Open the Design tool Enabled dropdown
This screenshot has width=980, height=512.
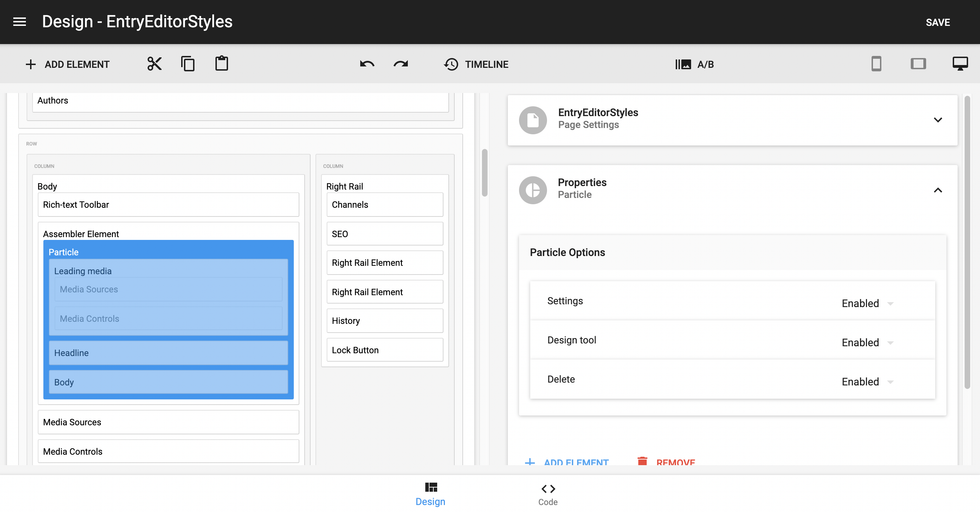(x=867, y=342)
